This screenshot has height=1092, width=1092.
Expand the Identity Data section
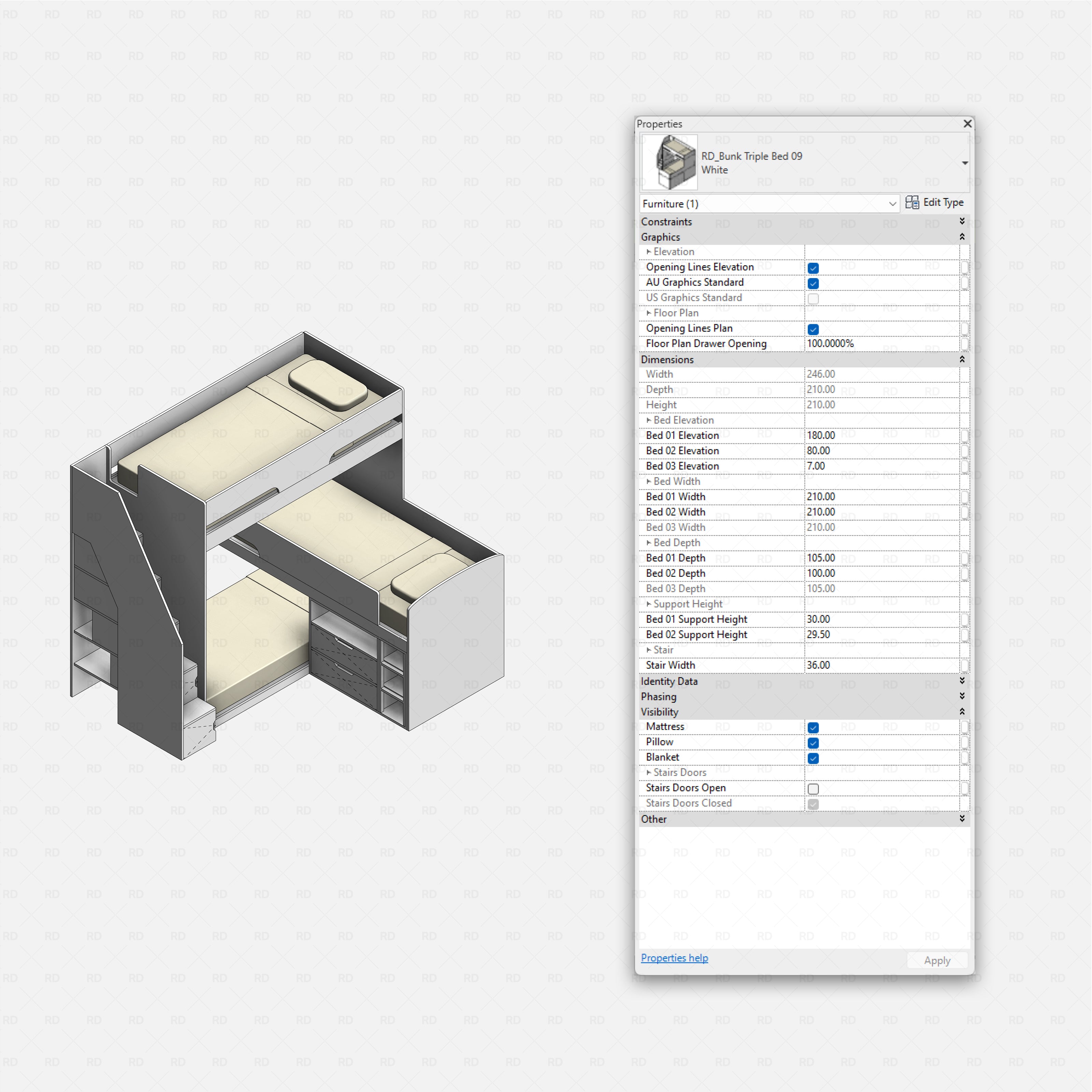[x=962, y=681]
